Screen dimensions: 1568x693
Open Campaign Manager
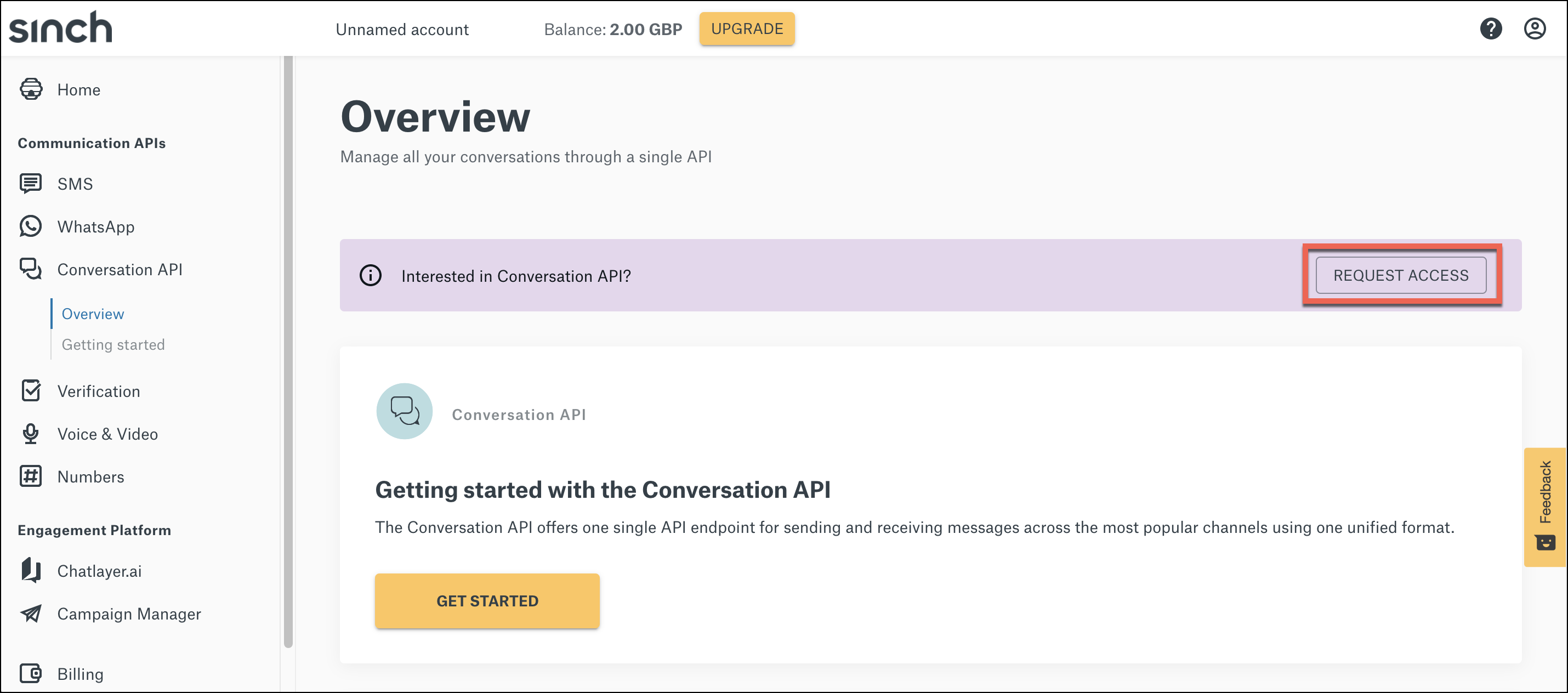(129, 614)
